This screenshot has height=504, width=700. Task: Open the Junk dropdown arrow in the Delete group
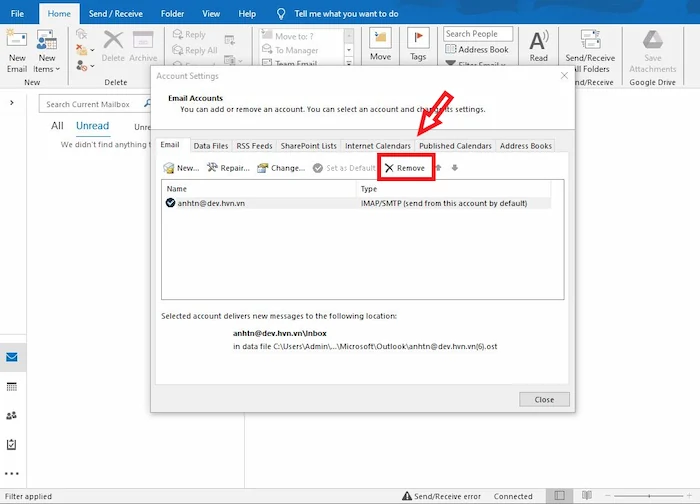pyautogui.click(x=92, y=66)
